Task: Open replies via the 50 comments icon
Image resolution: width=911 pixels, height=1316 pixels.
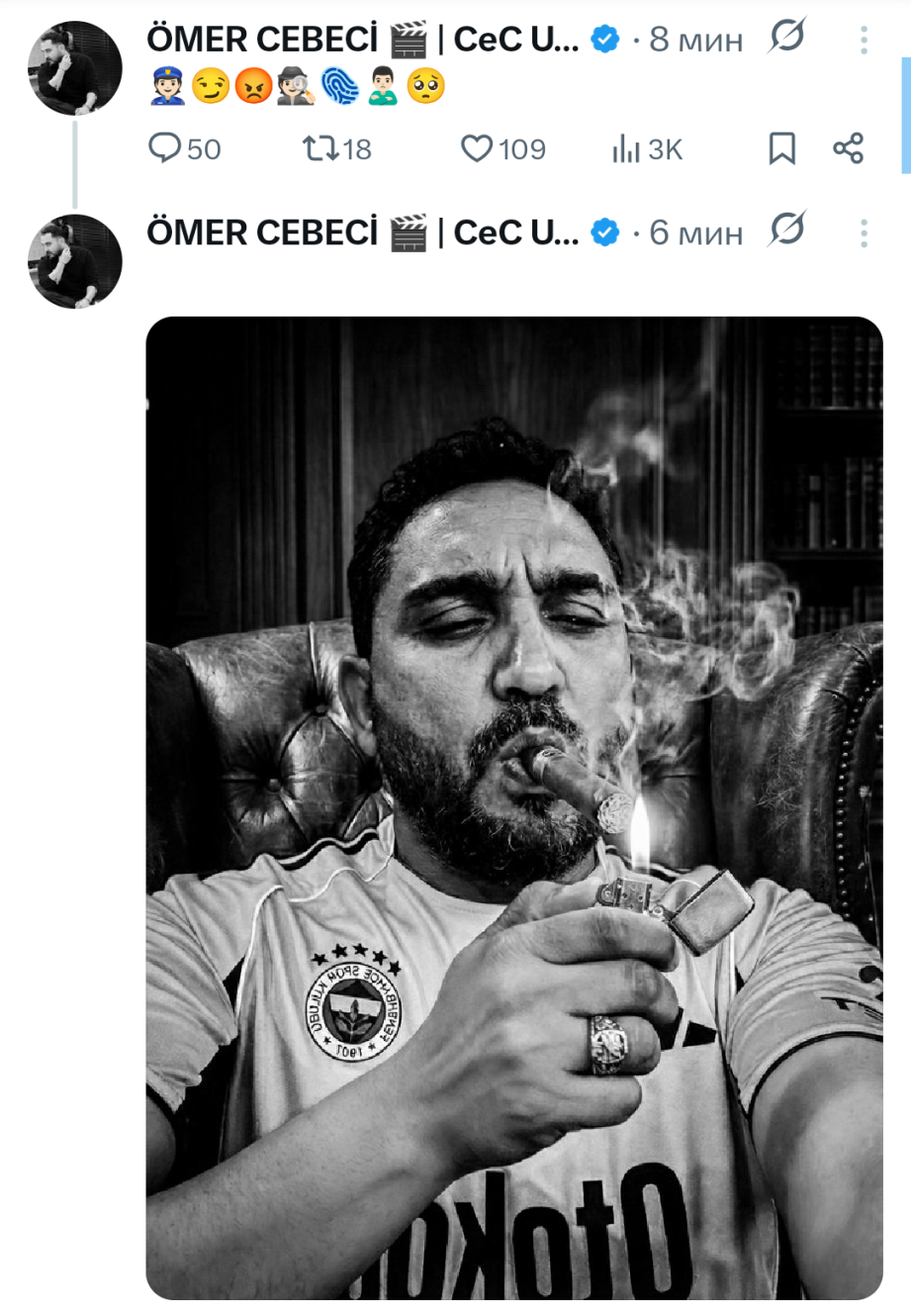Action: click(x=184, y=149)
